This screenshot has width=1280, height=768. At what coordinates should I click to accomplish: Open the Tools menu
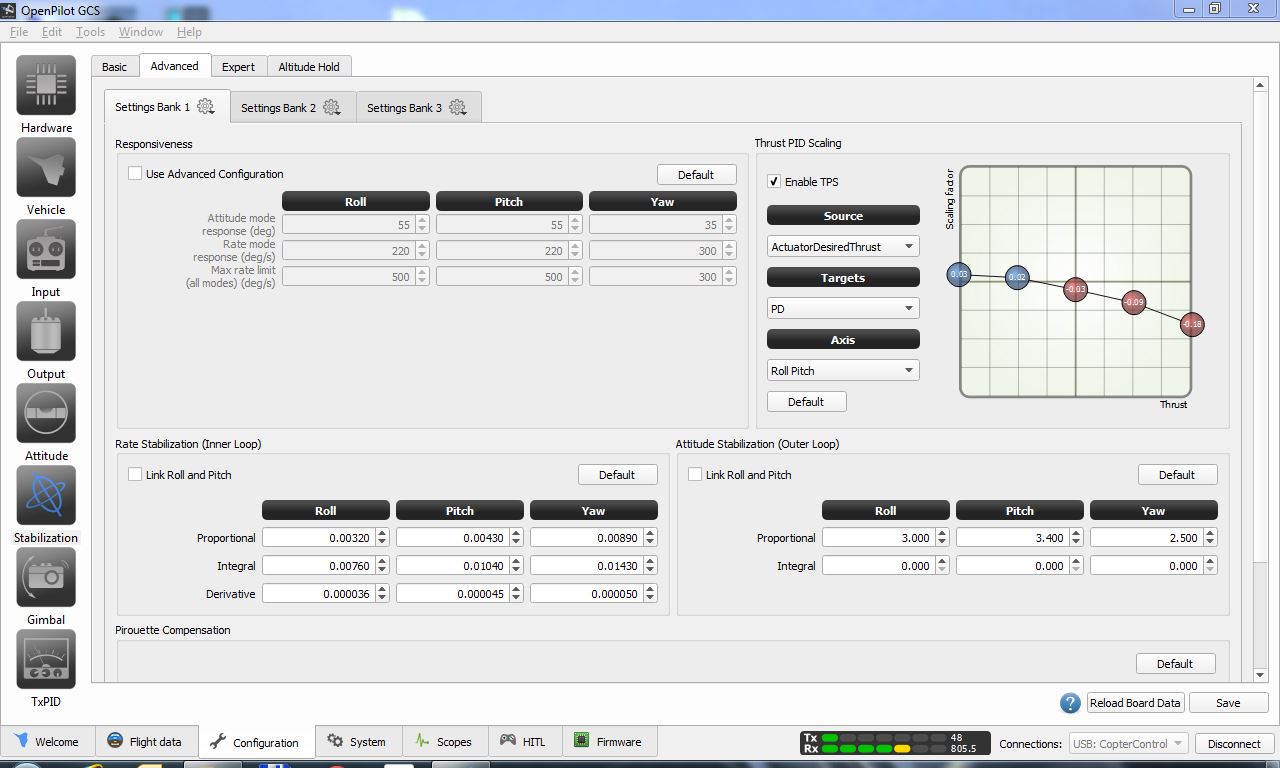(90, 32)
